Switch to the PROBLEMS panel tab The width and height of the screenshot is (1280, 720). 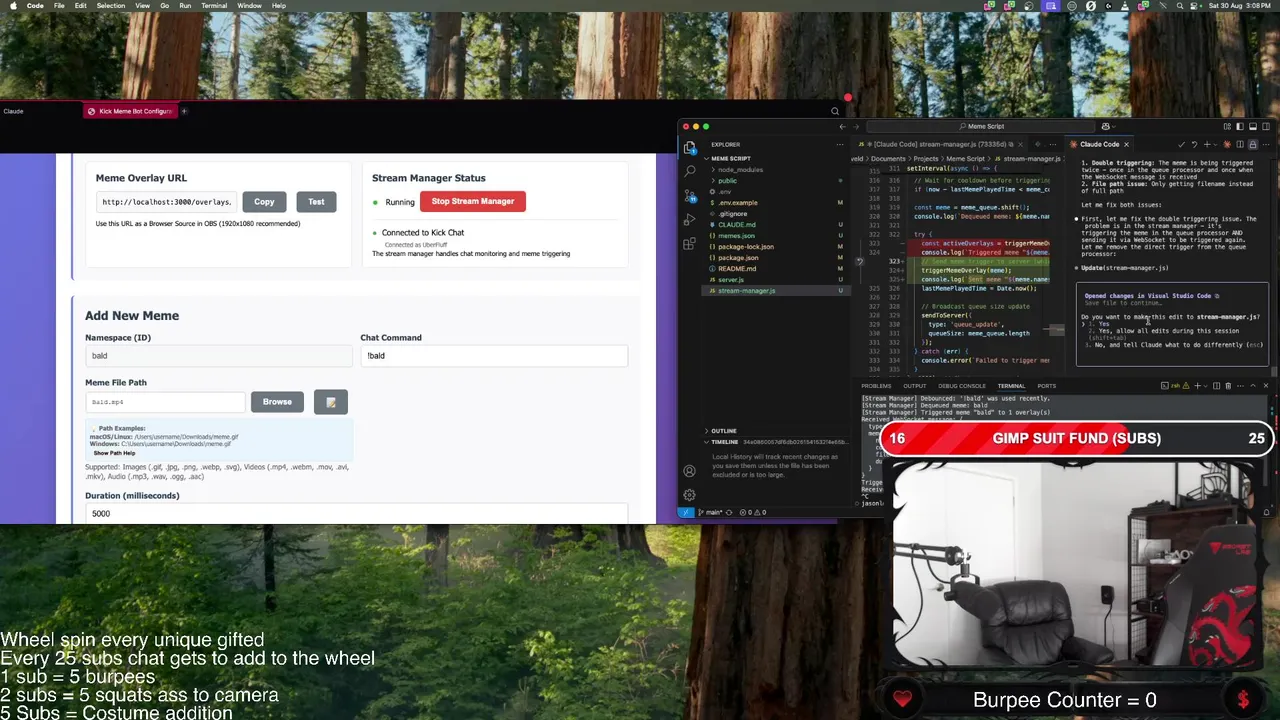tap(876, 386)
